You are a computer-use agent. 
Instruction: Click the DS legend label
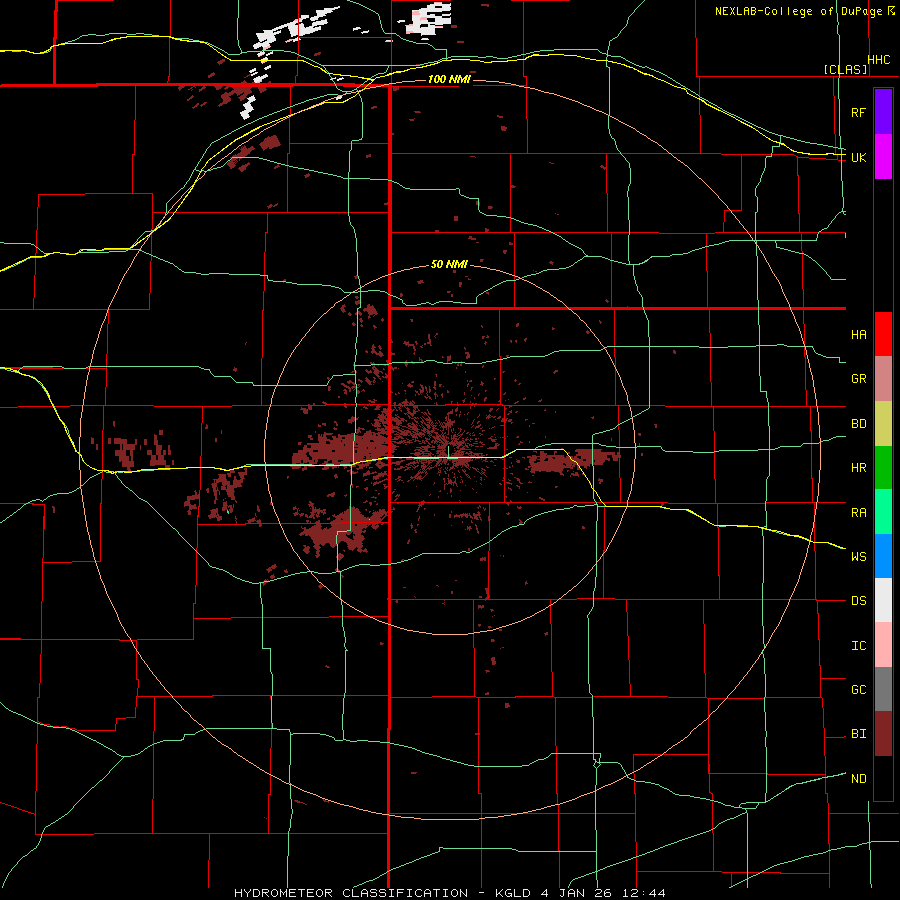(858, 601)
